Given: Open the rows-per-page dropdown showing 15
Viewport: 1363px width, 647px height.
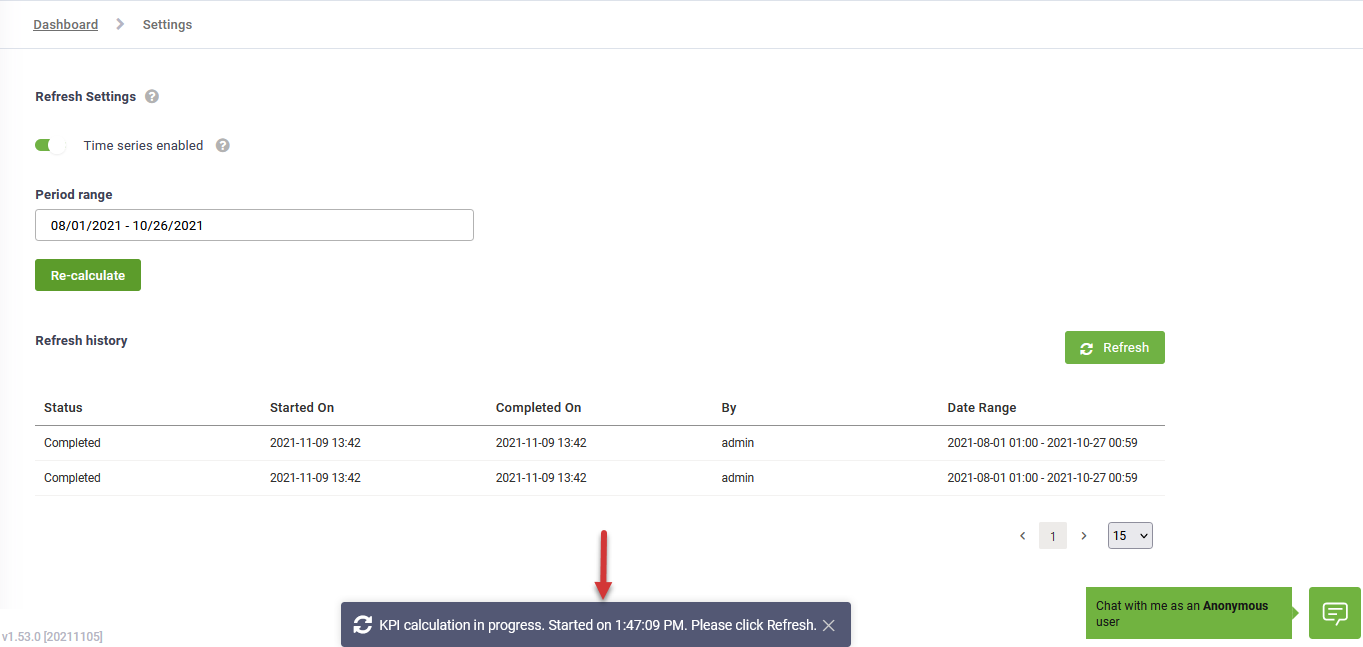Looking at the screenshot, I should pyautogui.click(x=1130, y=536).
